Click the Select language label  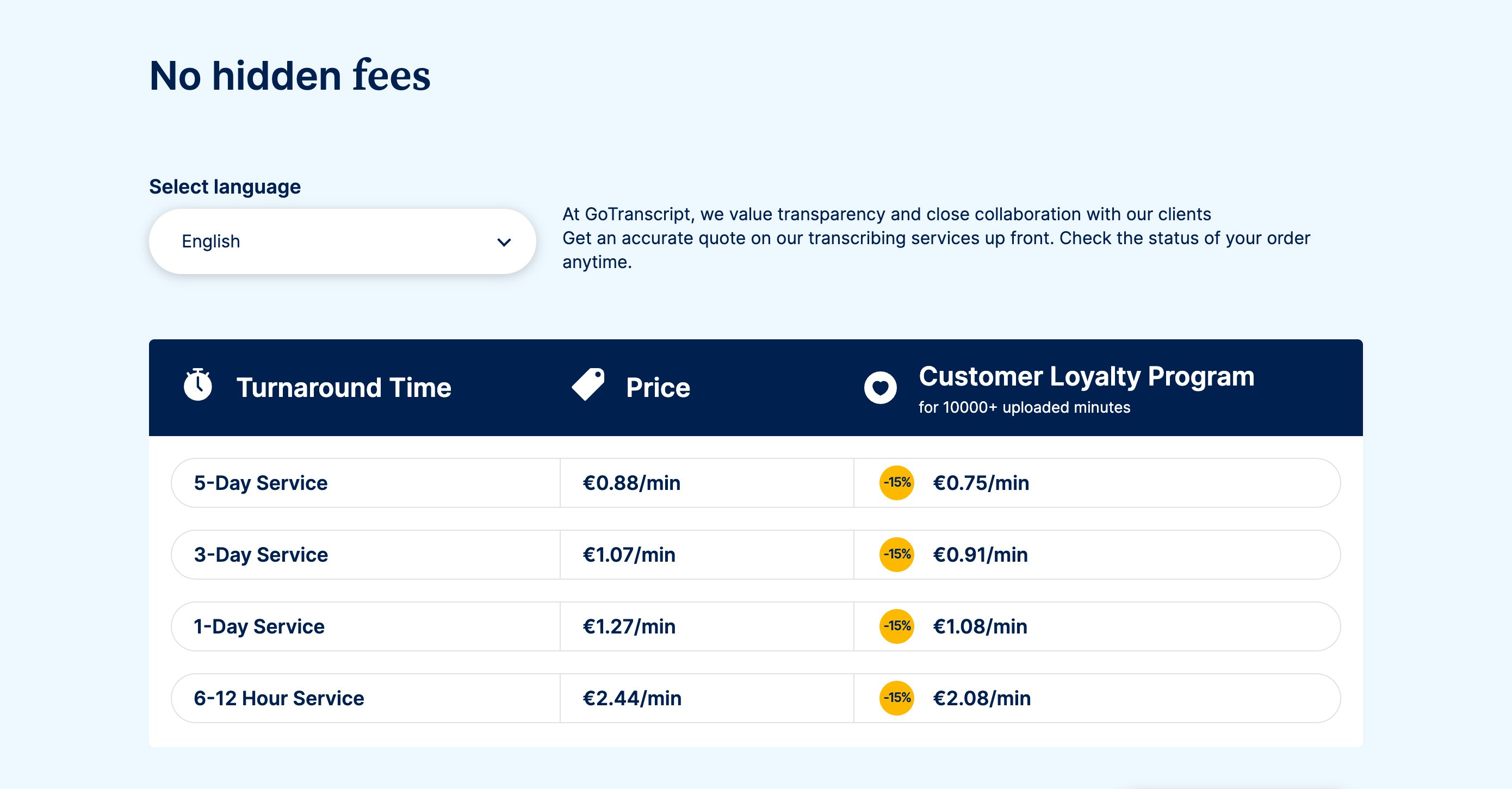point(225,187)
